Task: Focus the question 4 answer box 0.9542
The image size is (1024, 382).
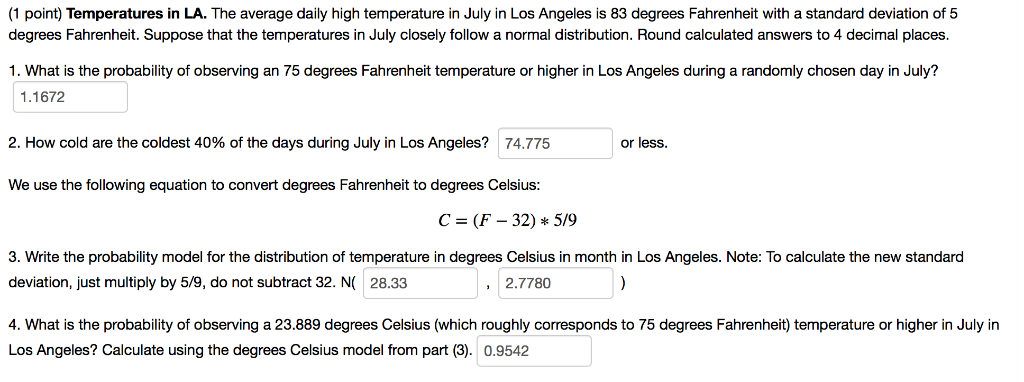Action: click(535, 351)
